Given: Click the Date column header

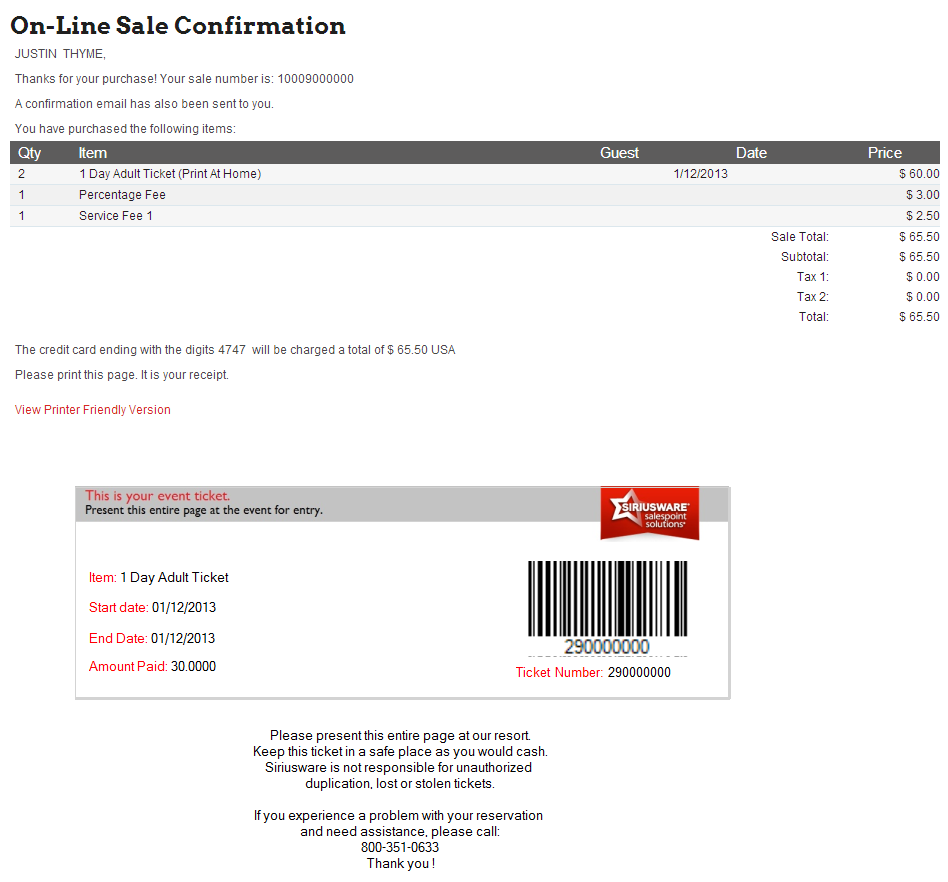Looking at the screenshot, I should (751, 153).
